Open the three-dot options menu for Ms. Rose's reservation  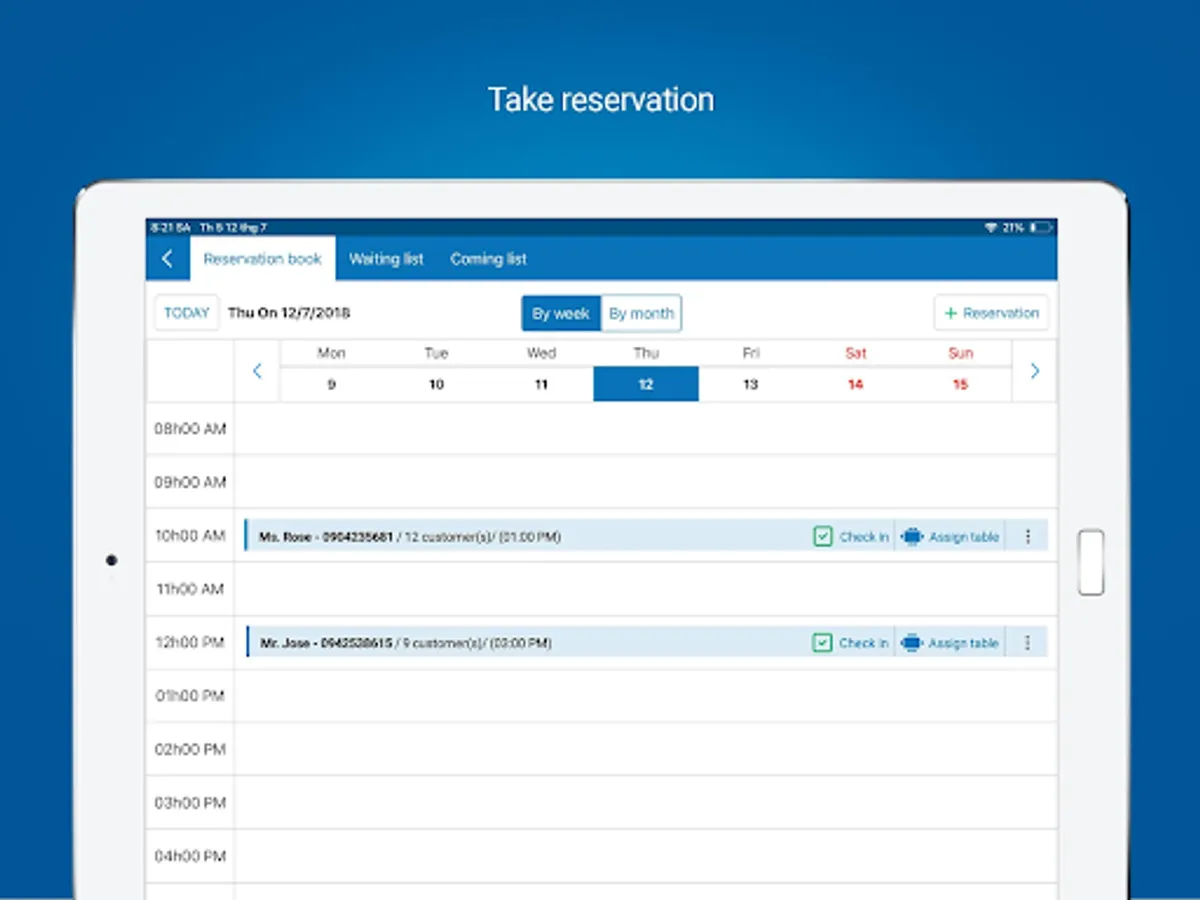tap(1027, 537)
